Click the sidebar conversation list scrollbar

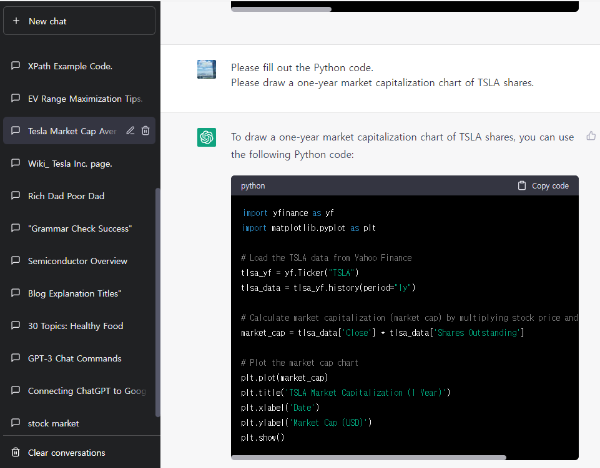point(157,302)
